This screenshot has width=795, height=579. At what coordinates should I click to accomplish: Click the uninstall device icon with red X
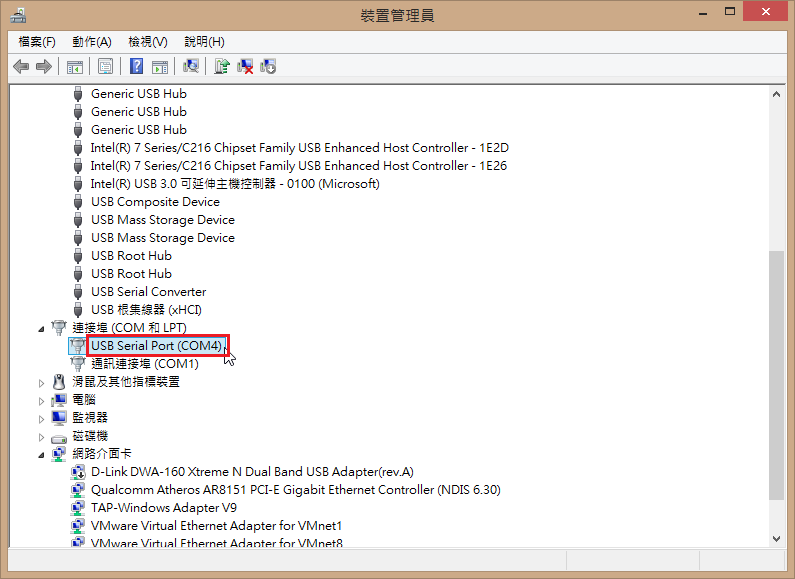[x=245, y=66]
